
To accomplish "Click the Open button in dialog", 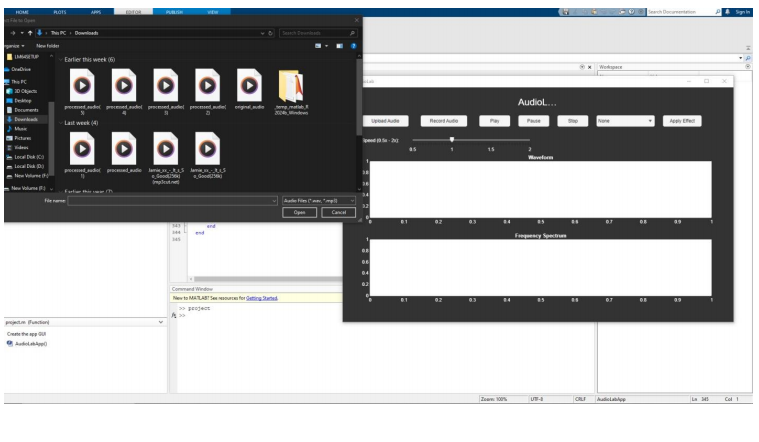I will coord(300,213).
